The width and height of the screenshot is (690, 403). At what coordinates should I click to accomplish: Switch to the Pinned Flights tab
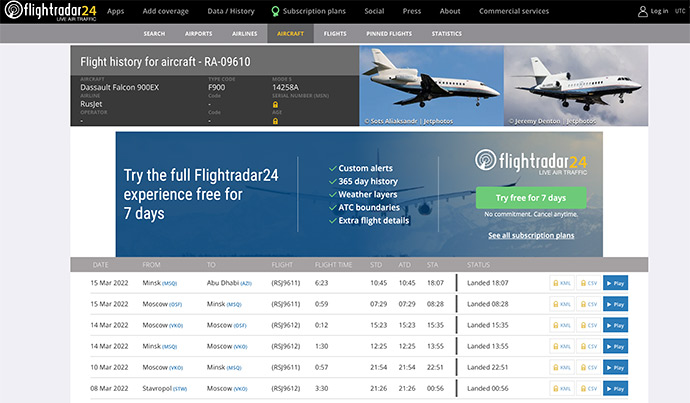pos(389,33)
